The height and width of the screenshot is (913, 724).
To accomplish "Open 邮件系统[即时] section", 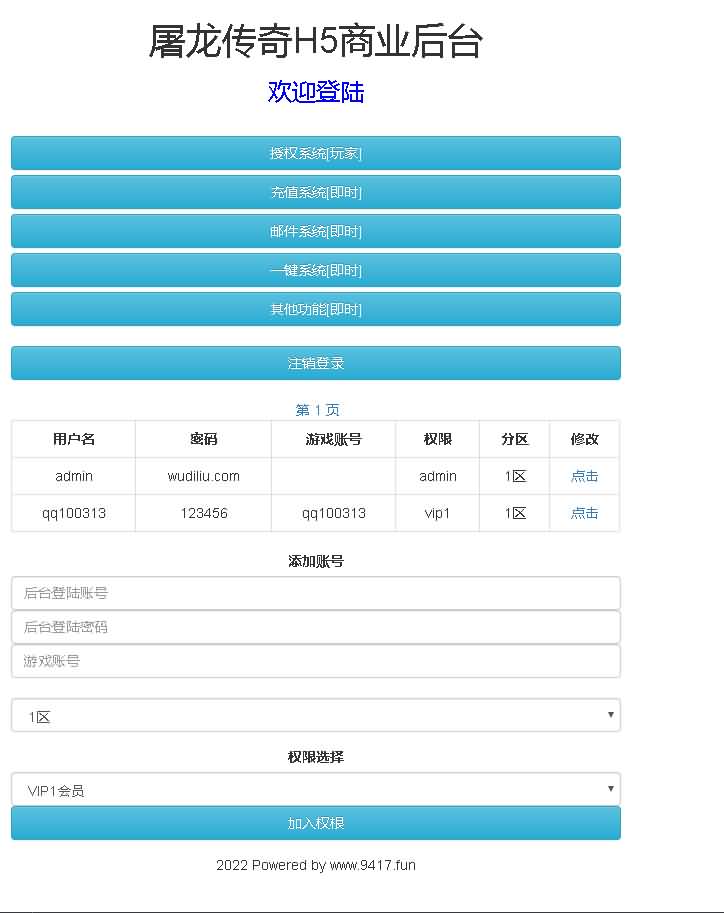I will (x=316, y=231).
